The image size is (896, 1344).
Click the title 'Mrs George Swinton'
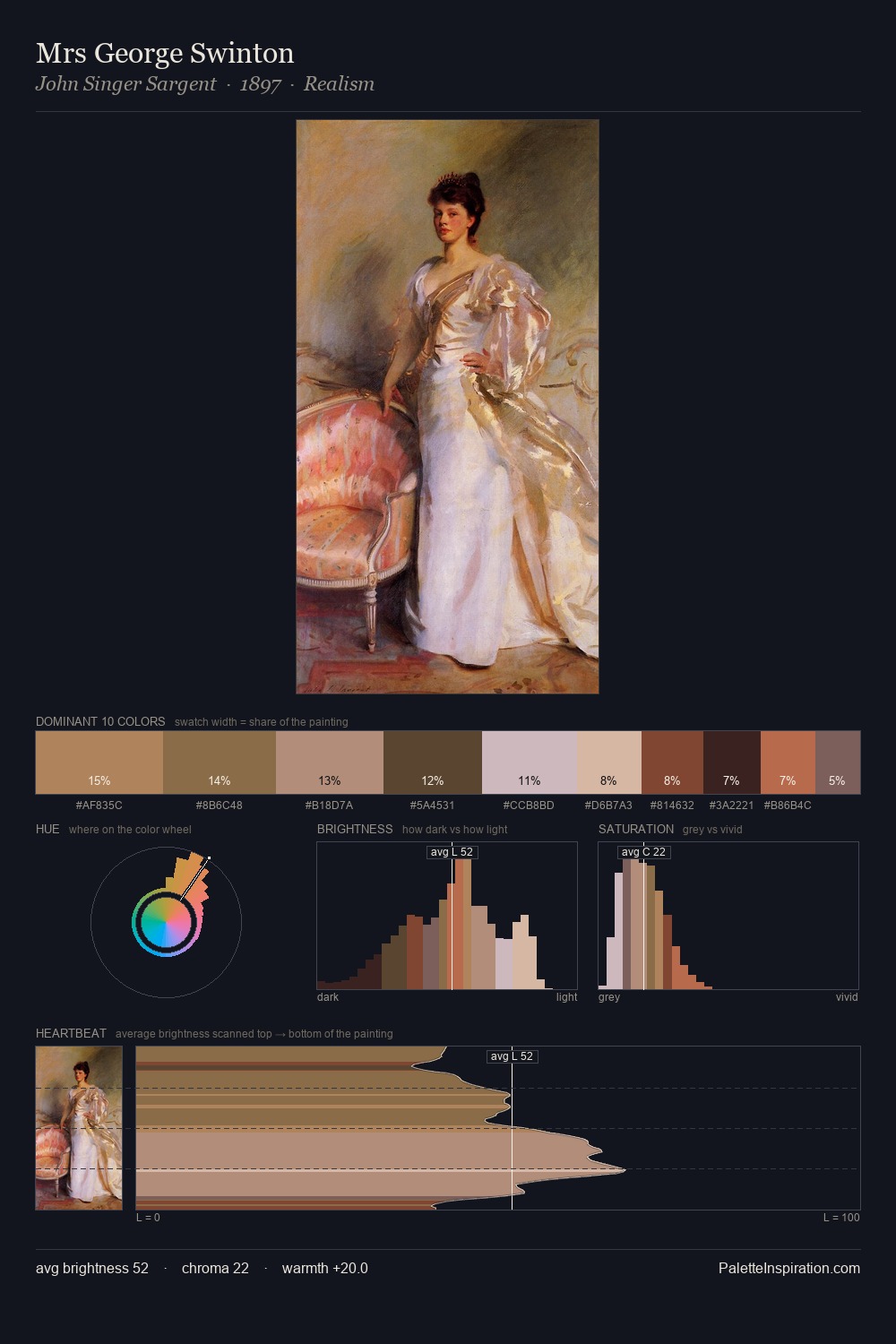click(x=165, y=53)
